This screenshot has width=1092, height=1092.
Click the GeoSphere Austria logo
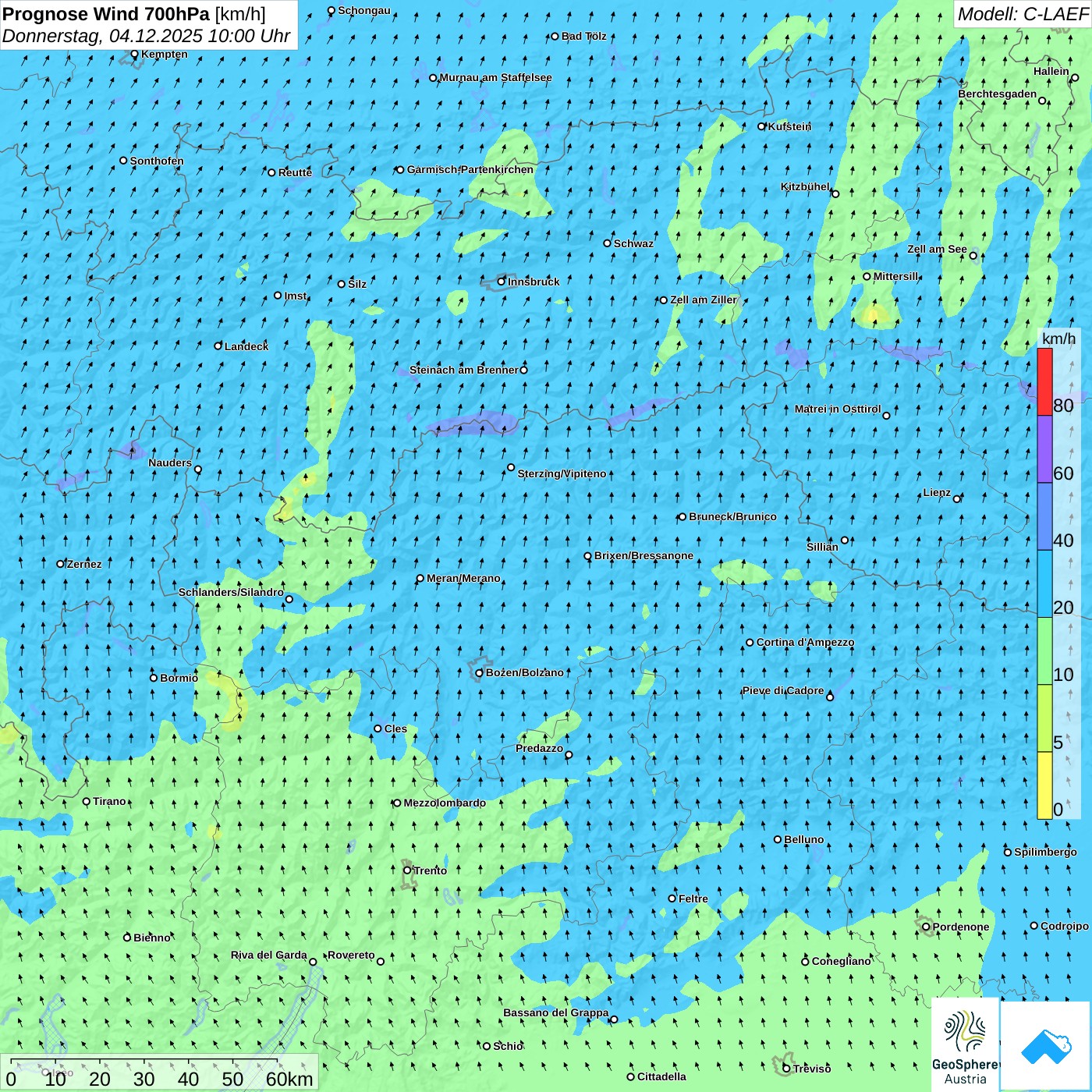pos(965,1045)
